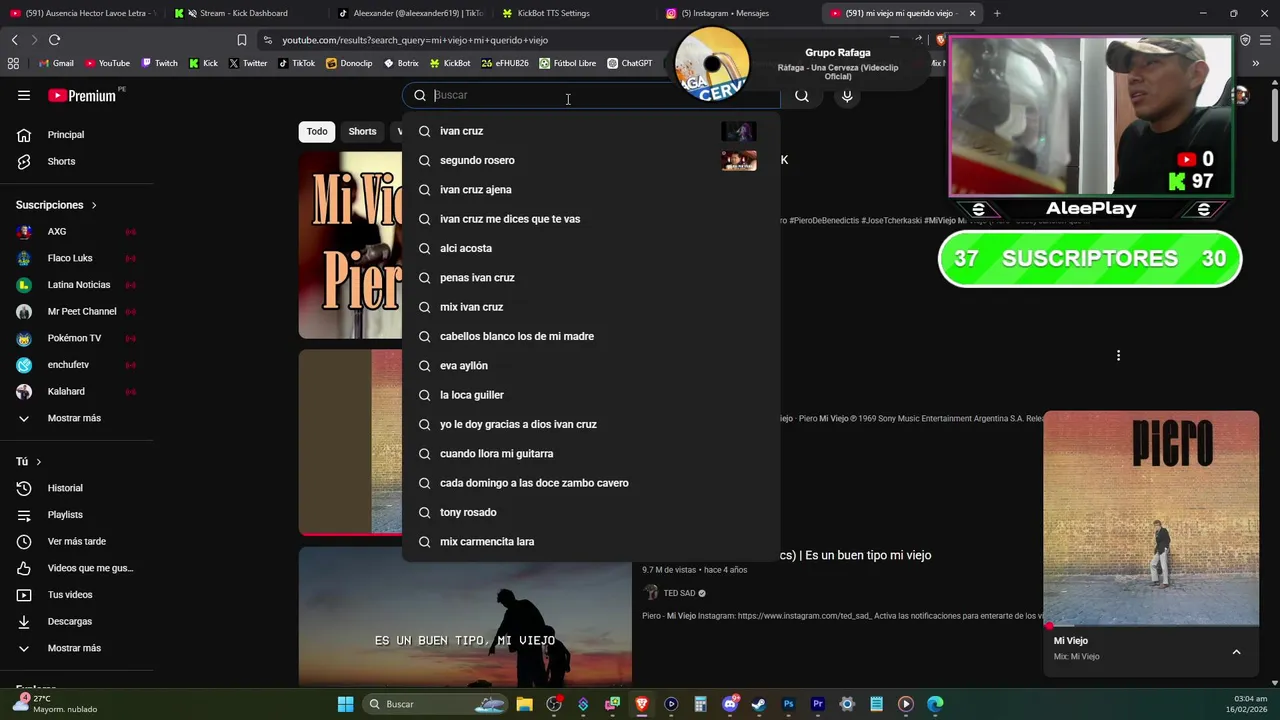The width and height of the screenshot is (1280, 720).
Task: Open Steam from the taskbar
Action: click(x=759, y=704)
